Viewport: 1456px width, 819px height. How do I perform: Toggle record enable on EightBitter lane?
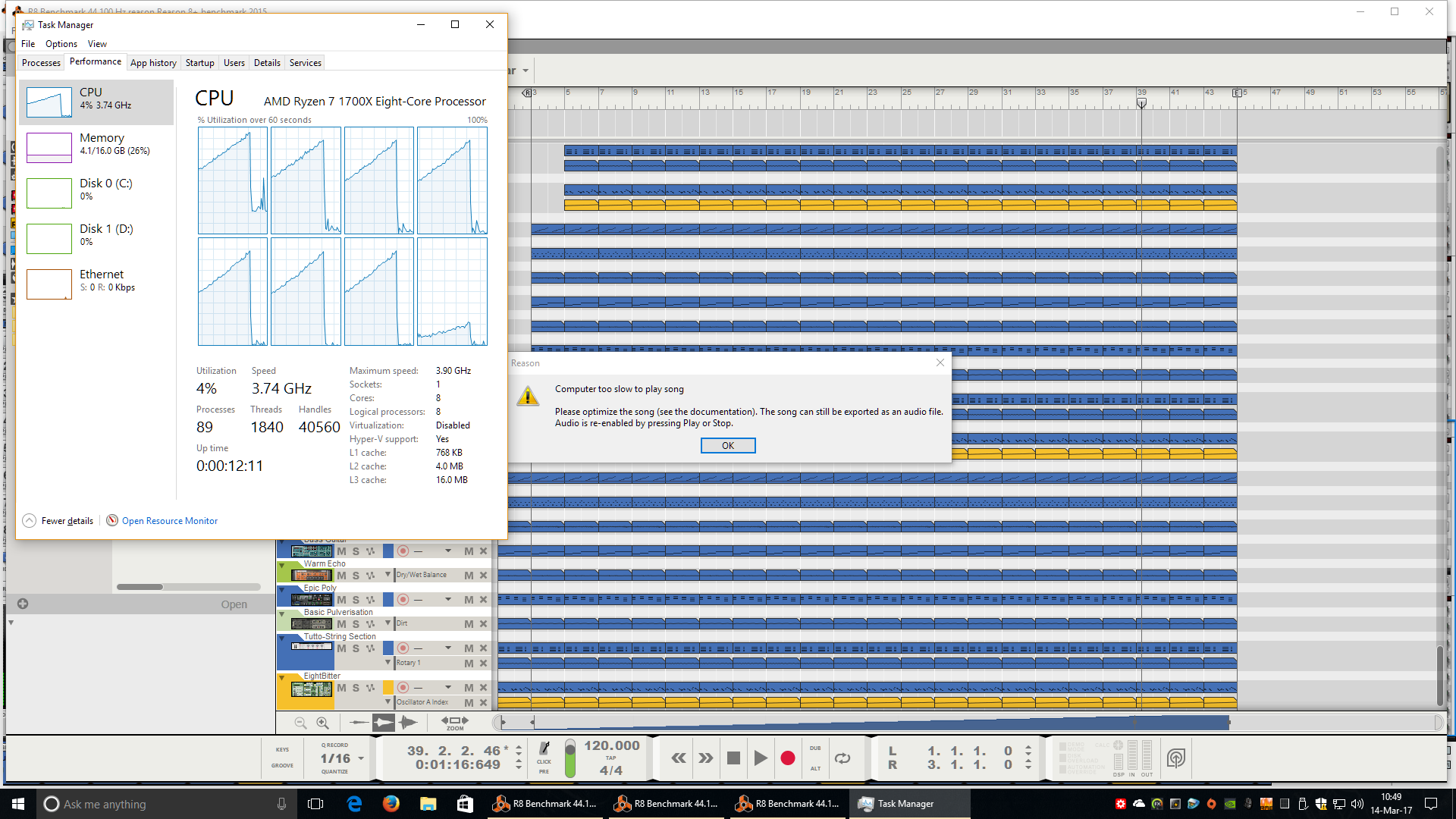tap(403, 688)
